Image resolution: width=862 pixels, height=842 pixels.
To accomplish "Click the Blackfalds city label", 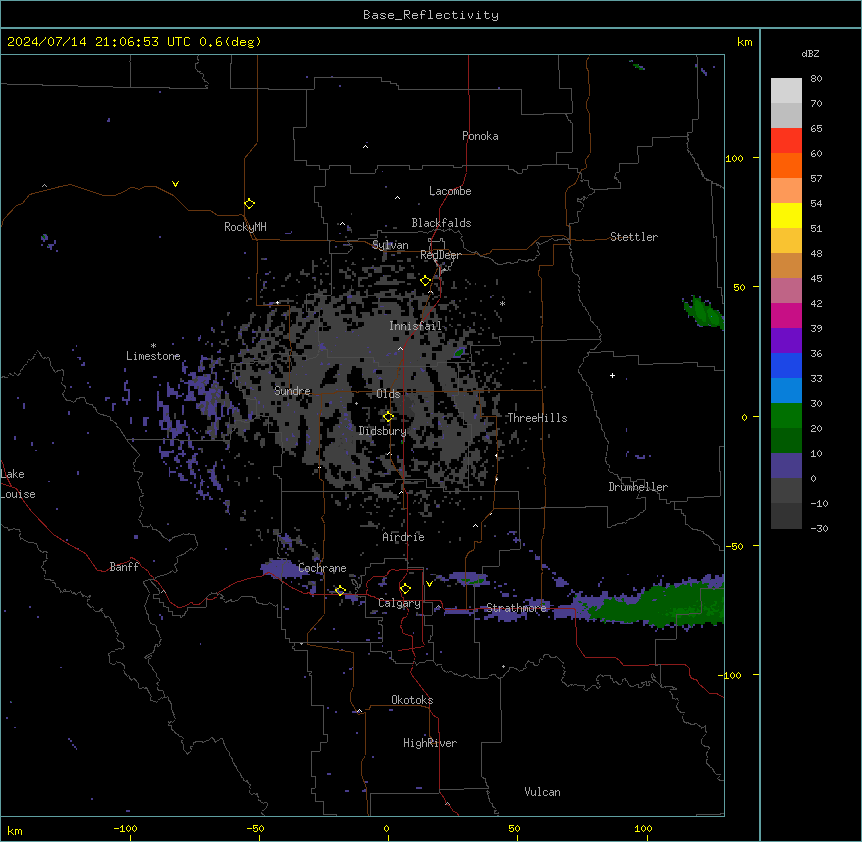I will pyautogui.click(x=441, y=223).
